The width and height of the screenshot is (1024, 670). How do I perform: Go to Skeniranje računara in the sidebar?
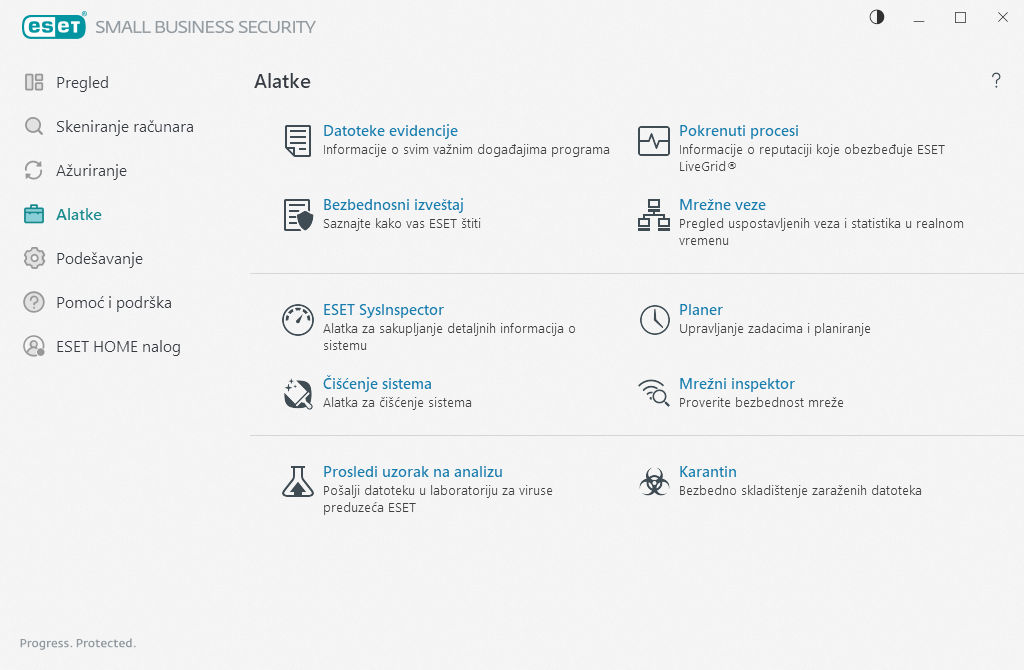click(x=124, y=127)
